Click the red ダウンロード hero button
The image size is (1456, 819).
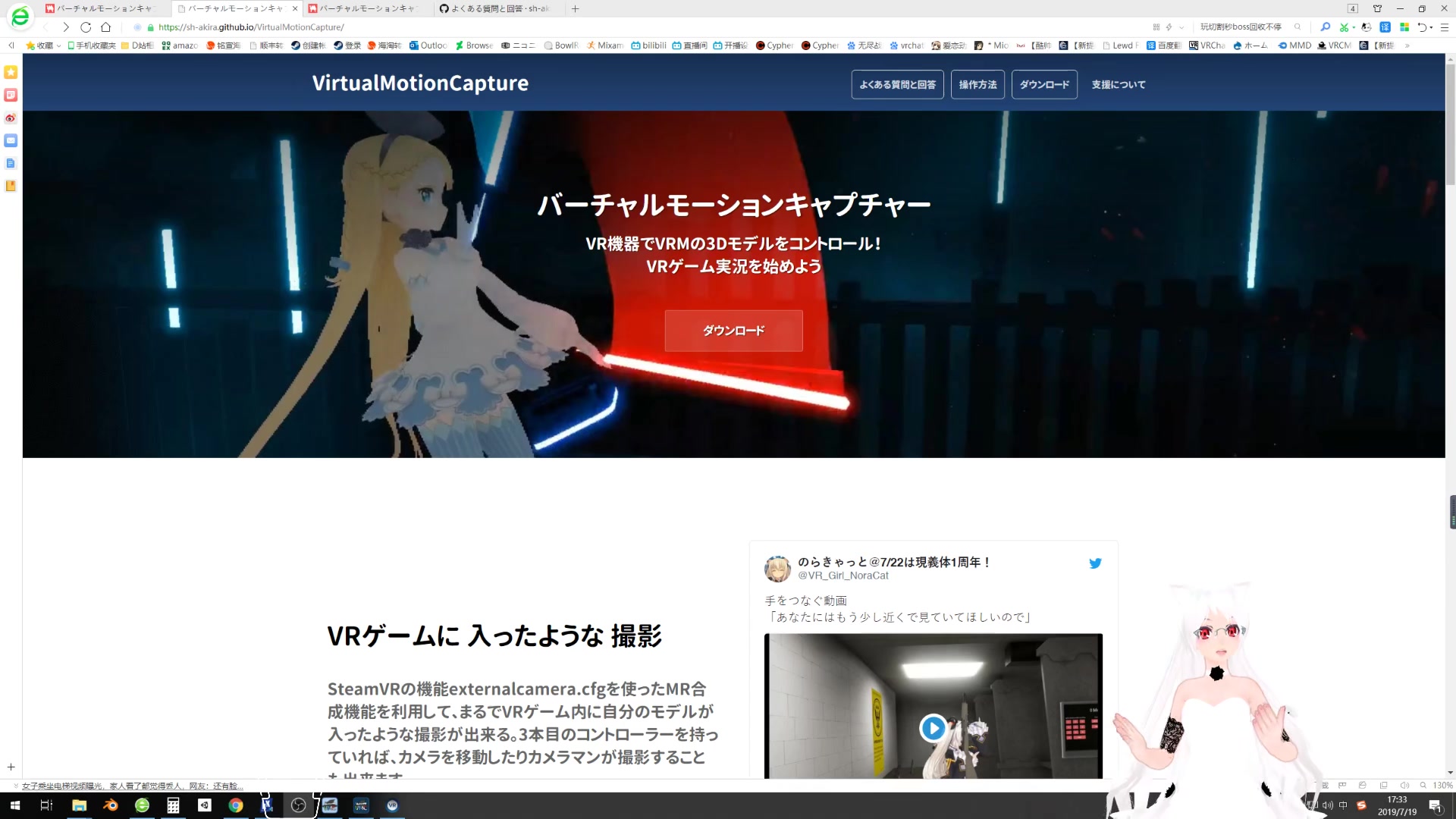[733, 331]
